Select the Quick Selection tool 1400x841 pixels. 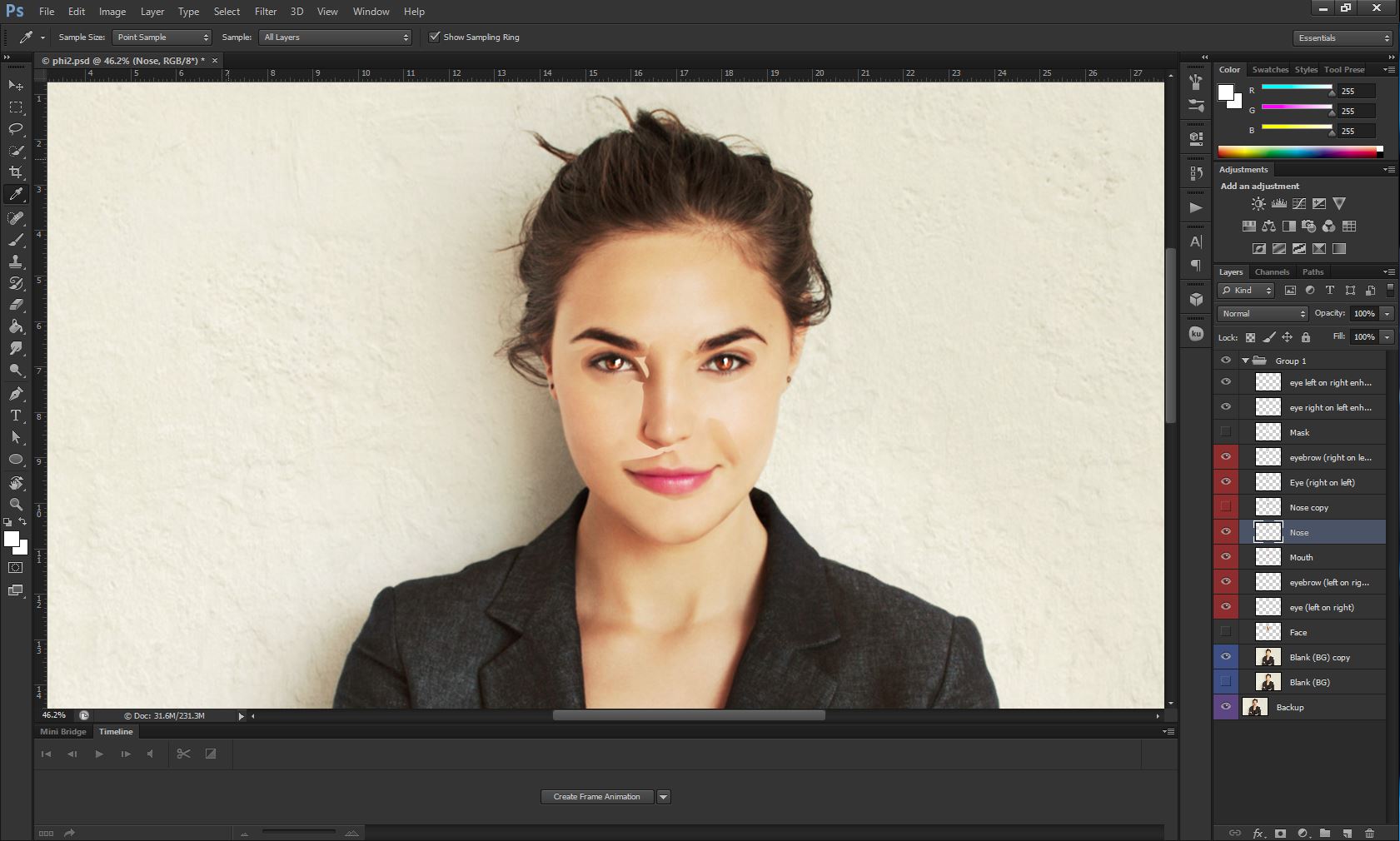point(16,151)
